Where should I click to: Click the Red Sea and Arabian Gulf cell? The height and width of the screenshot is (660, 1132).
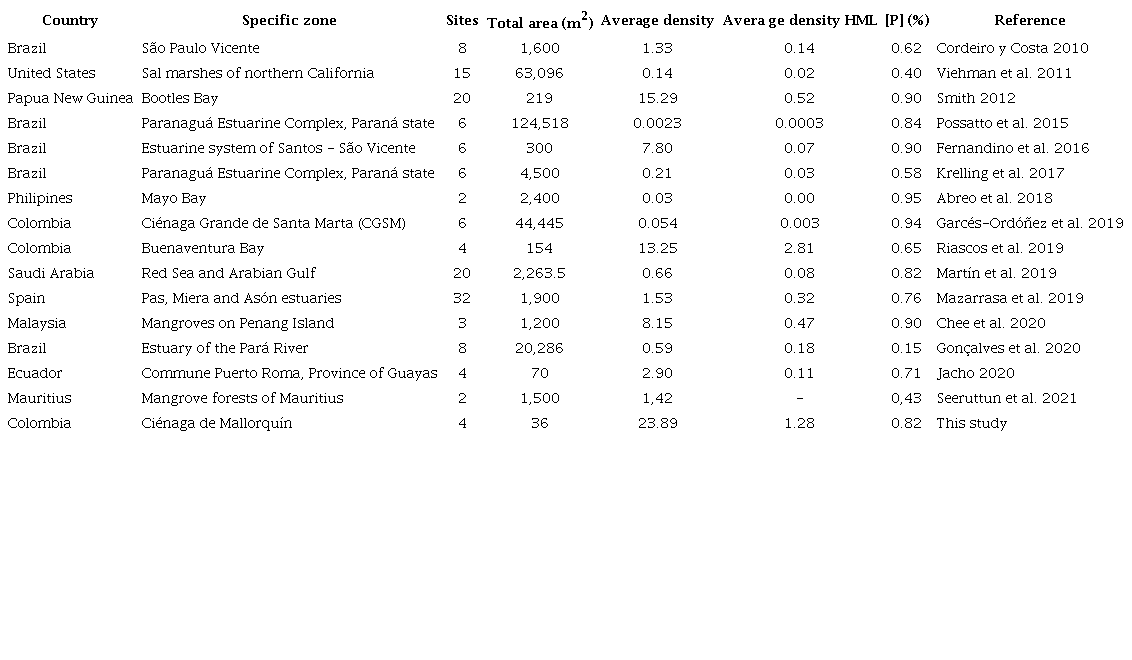229,273
